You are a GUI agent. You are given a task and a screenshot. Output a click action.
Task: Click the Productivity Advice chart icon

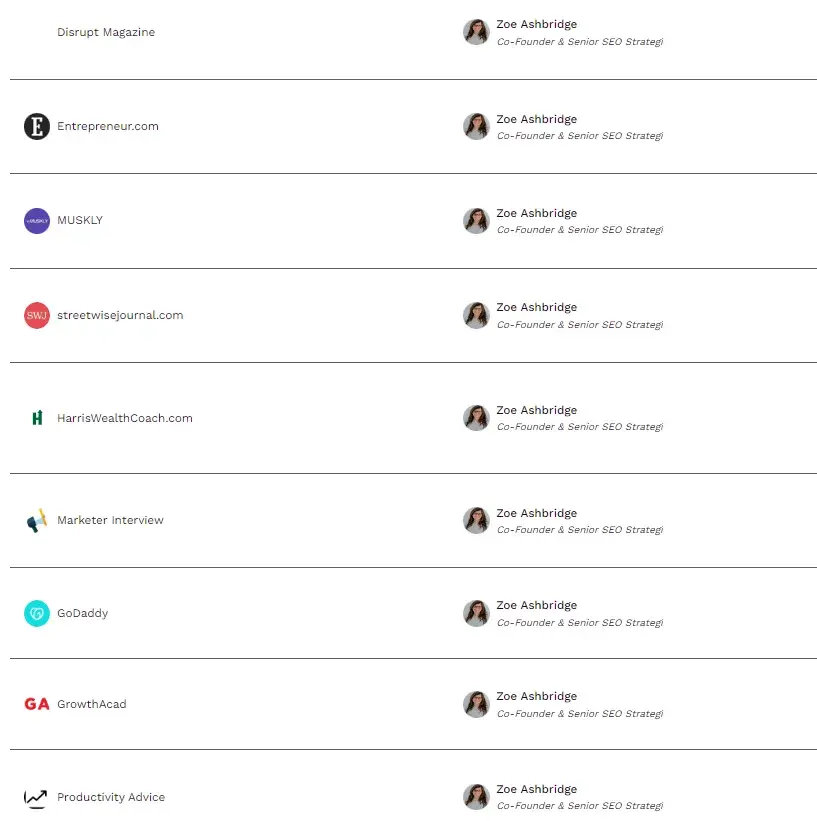point(37,798)
